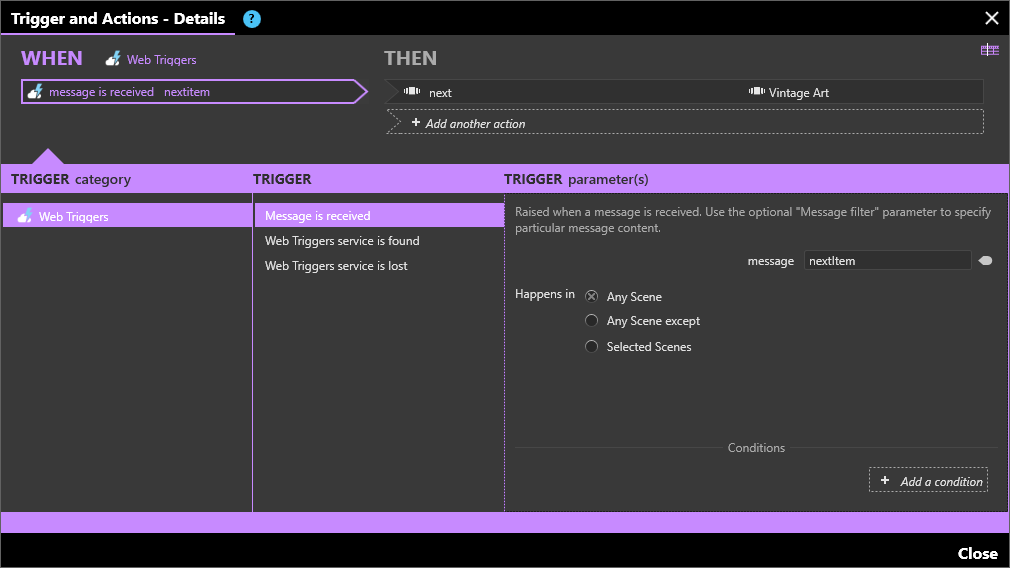Pick the Selected Scenes radio option
Image resolution: width=1010 pixels, height=568 pixels.
592,347
